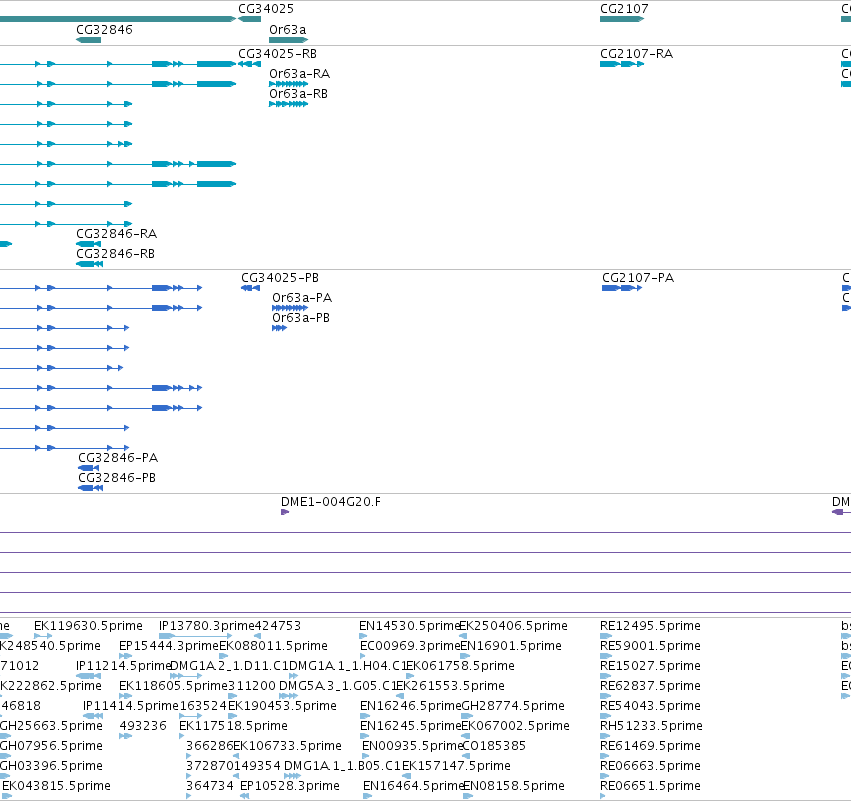Select the CO185385 feature label
The height and width of the screenshot is (801, 851).
point(494,747)
